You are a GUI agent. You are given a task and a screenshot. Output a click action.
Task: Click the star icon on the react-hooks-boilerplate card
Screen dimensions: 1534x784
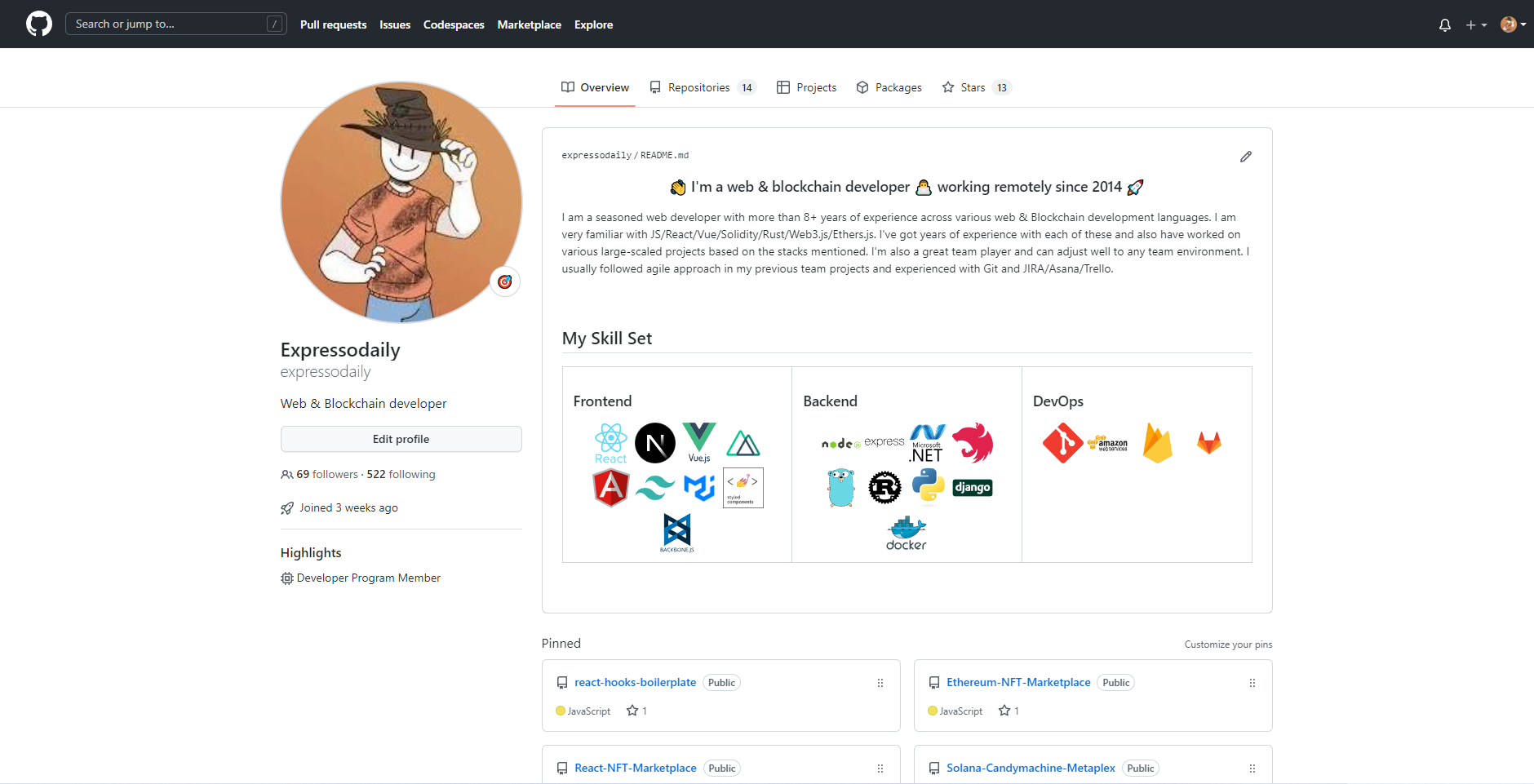point(632,711)
